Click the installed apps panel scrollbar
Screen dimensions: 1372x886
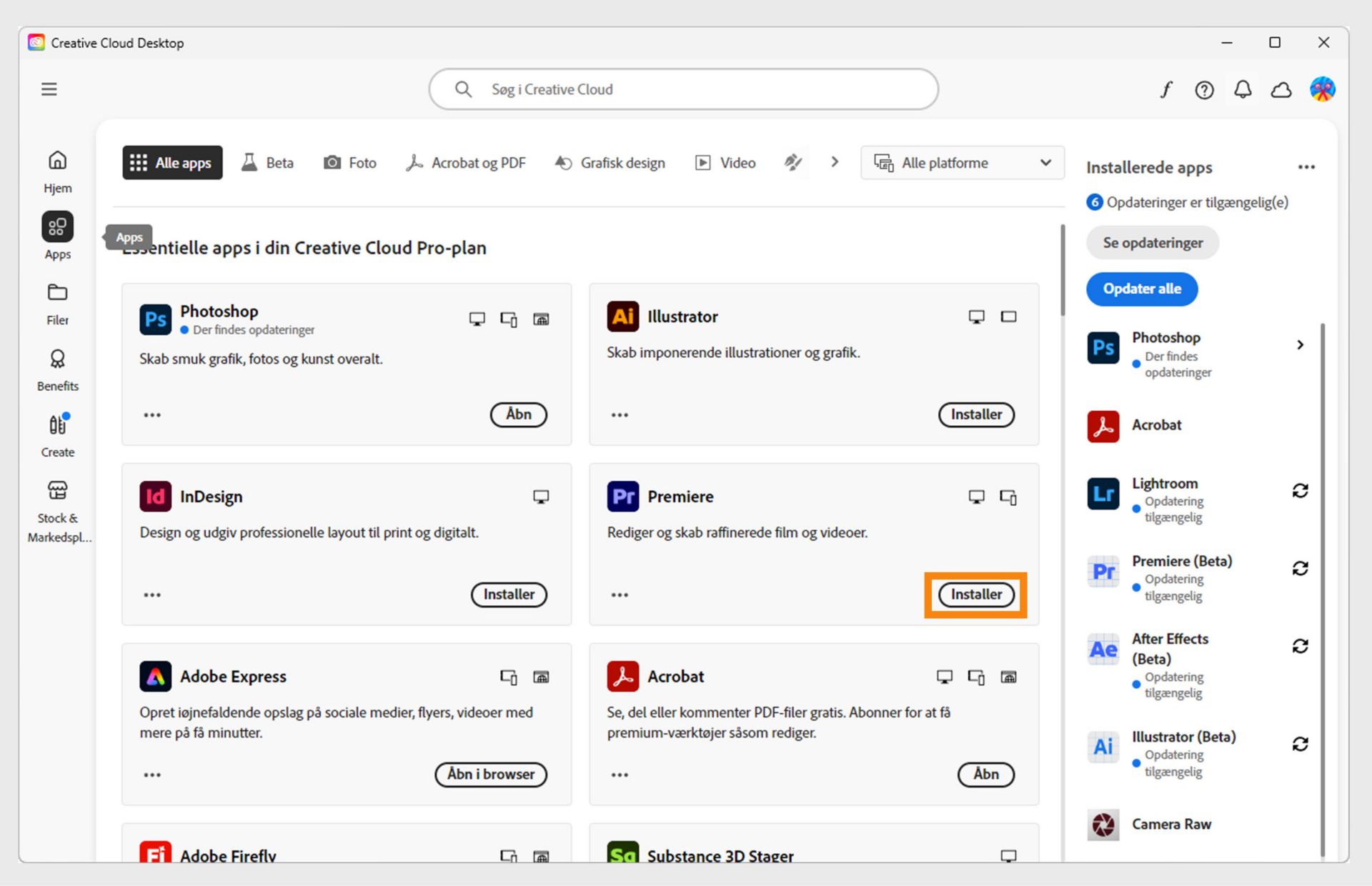(x=1323, y=589)
